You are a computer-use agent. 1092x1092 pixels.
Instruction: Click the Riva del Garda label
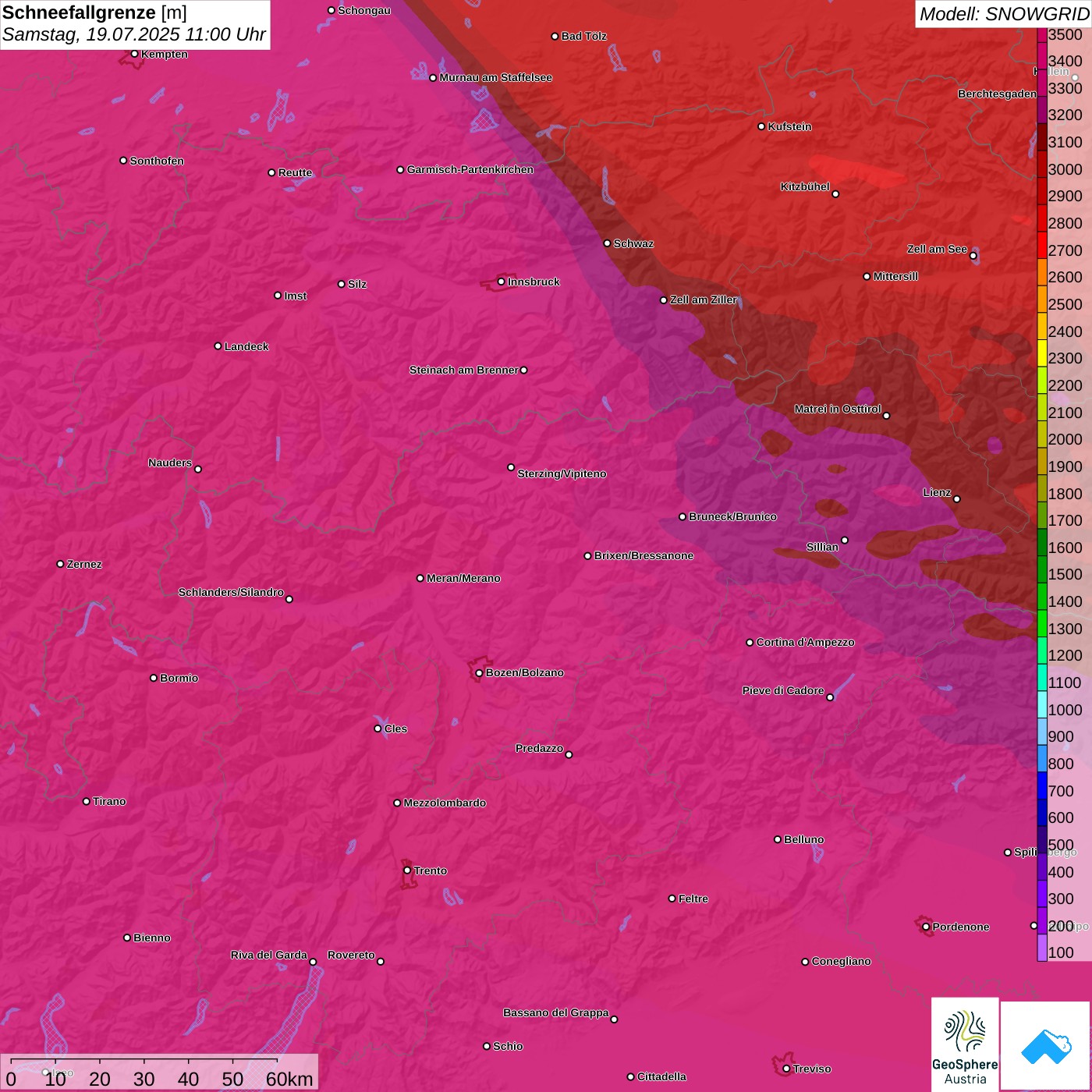268,955
